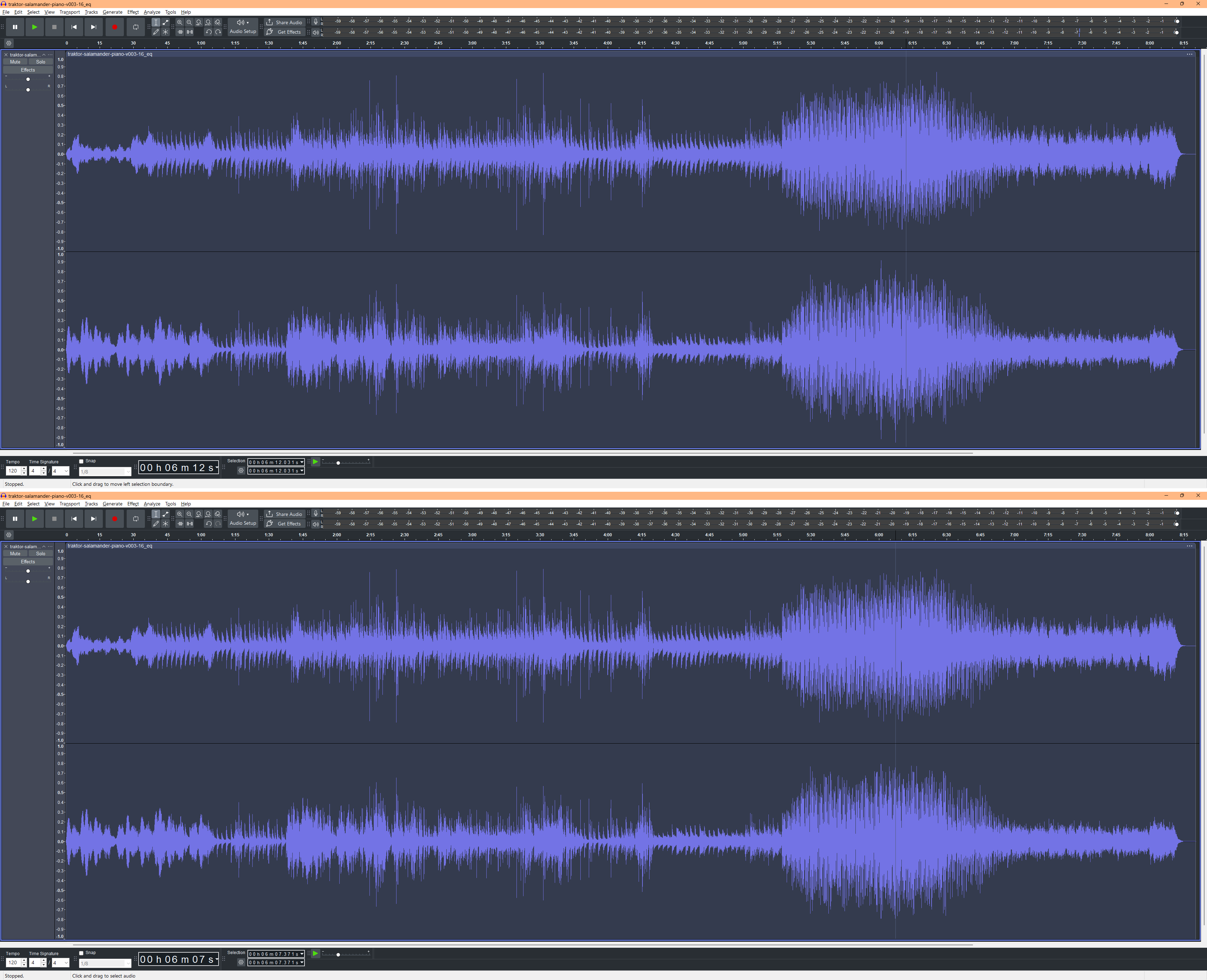Image resolution: width=1207 pixels, height=980 pixels.
Task: Open the time signature denominator dropdown in the bottom window
Action: 60,962
